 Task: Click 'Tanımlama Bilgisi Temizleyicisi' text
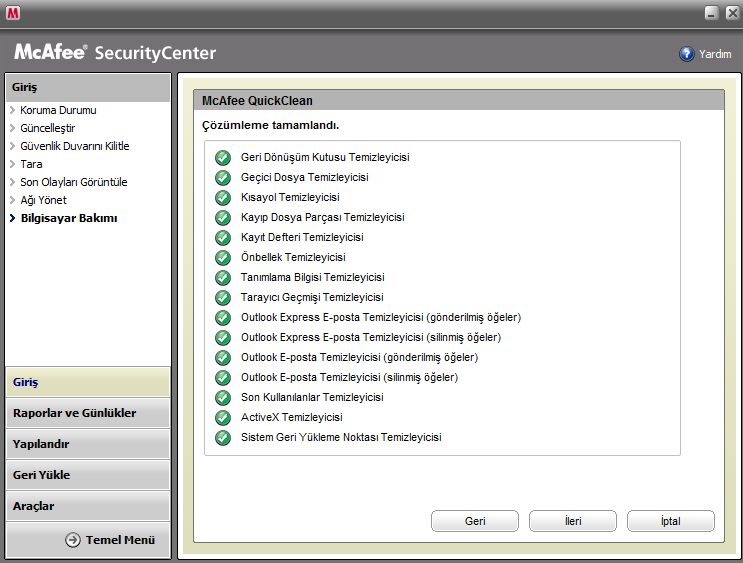(x=313, y=277)
